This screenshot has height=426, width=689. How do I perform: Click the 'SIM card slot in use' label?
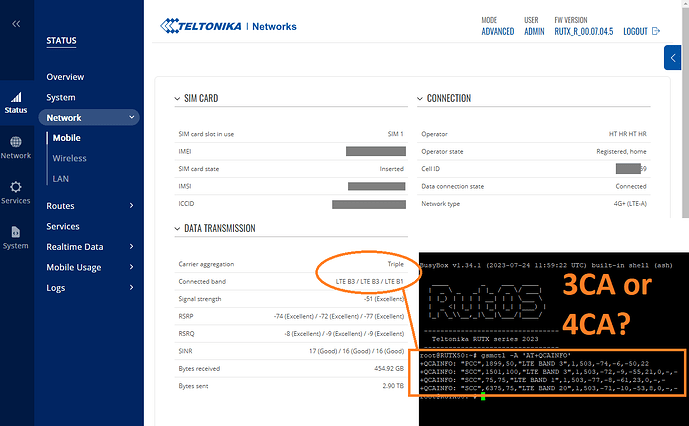point(206,134)
